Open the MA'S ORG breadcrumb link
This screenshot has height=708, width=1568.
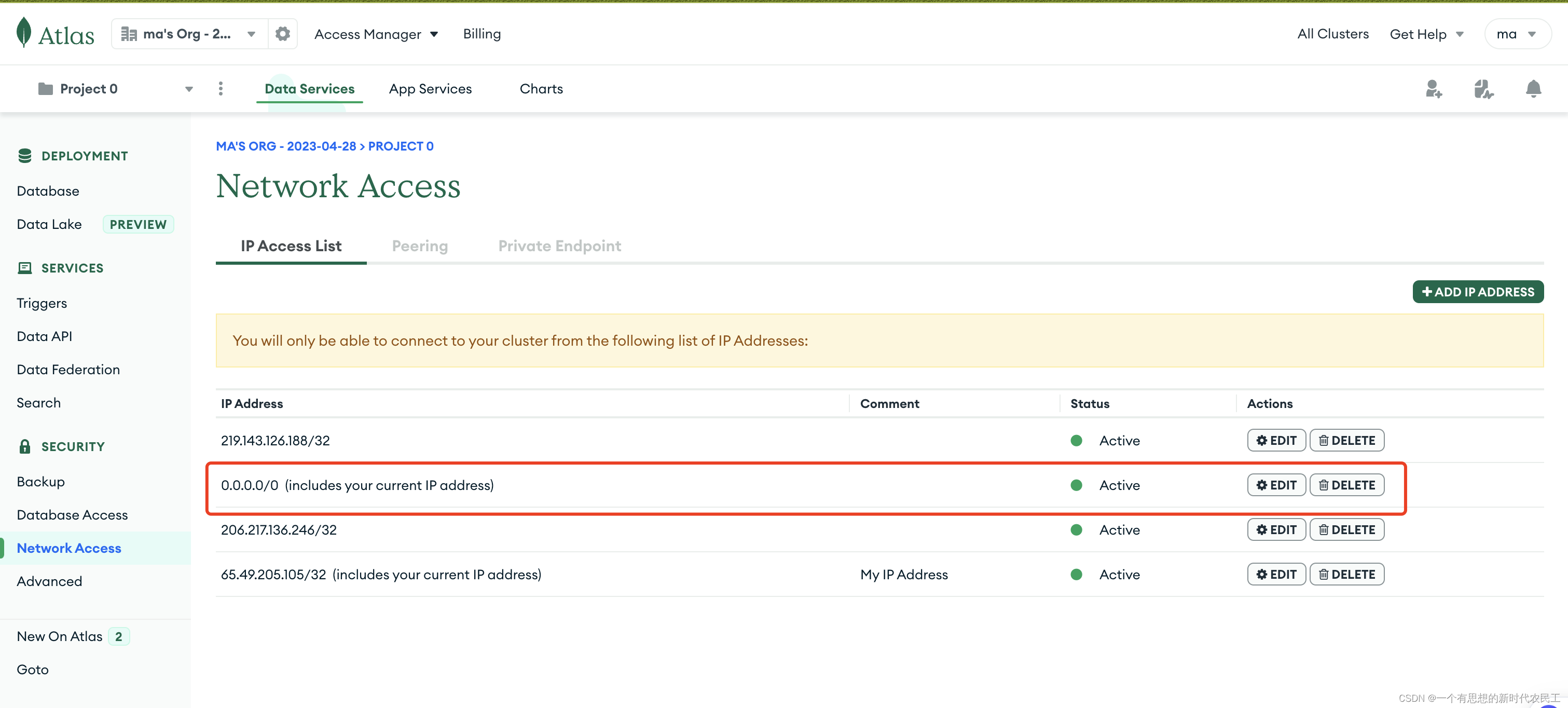[x=285, y=146]
